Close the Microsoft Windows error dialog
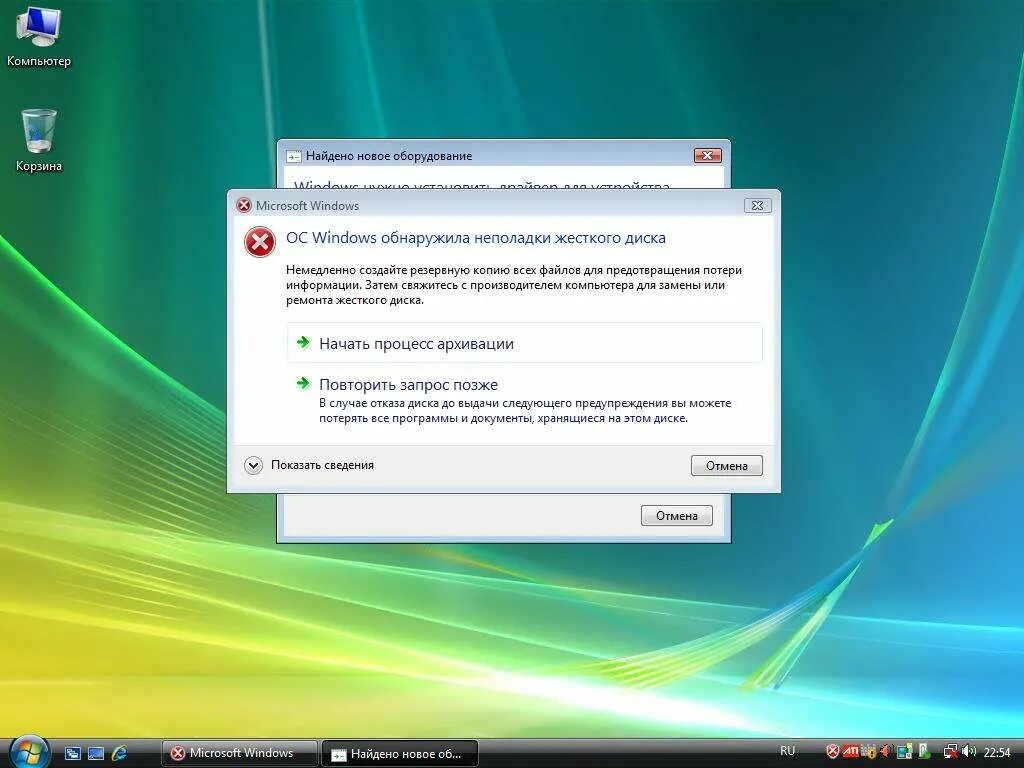This screenshot has height=768, width=1024. pos(758,205)
